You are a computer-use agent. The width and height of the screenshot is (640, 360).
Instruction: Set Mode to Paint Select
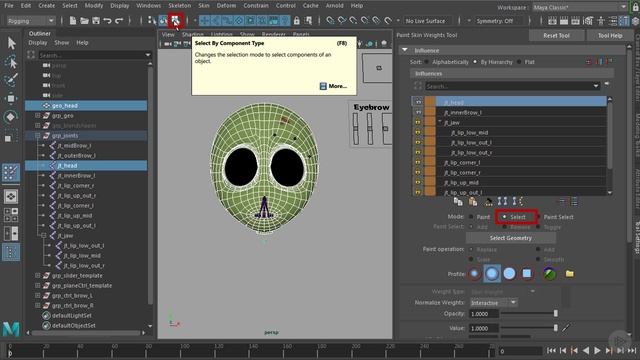point(539,217)
